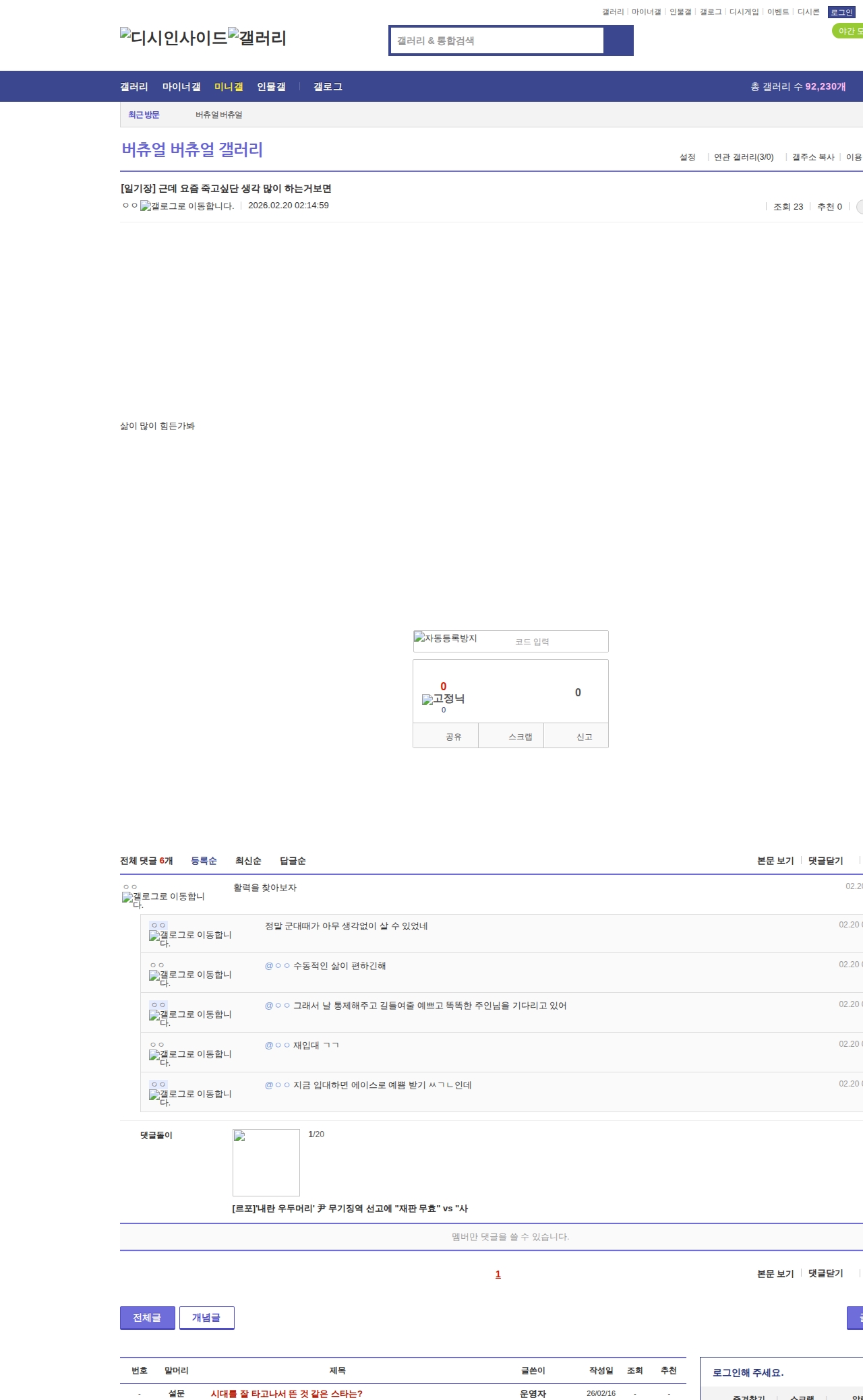
Task: Click the gallog icon beside post author
Action: pyautogui.click(x=187, y=206)
